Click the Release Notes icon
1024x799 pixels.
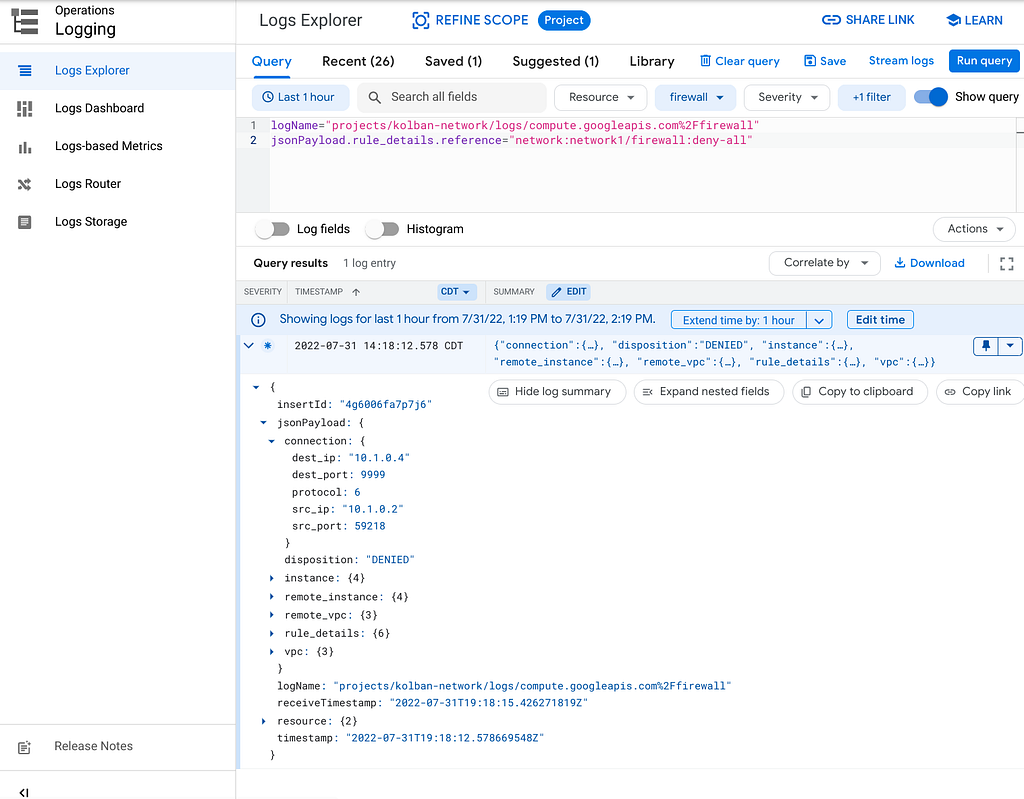tap(24, 747)
